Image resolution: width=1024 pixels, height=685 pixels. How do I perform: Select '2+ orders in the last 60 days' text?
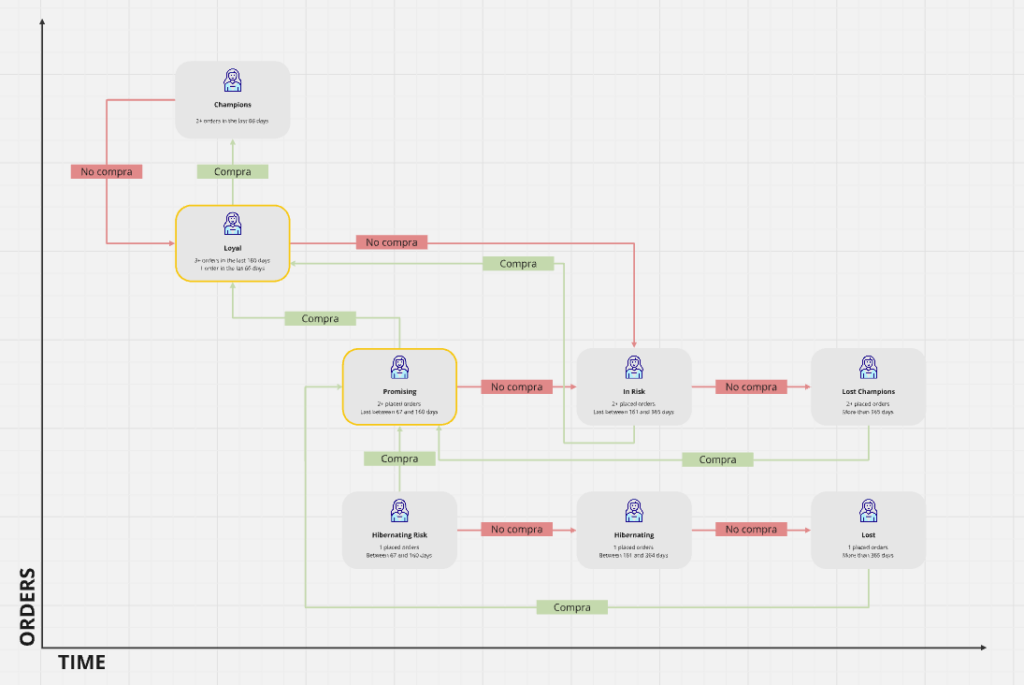point(232,121)
